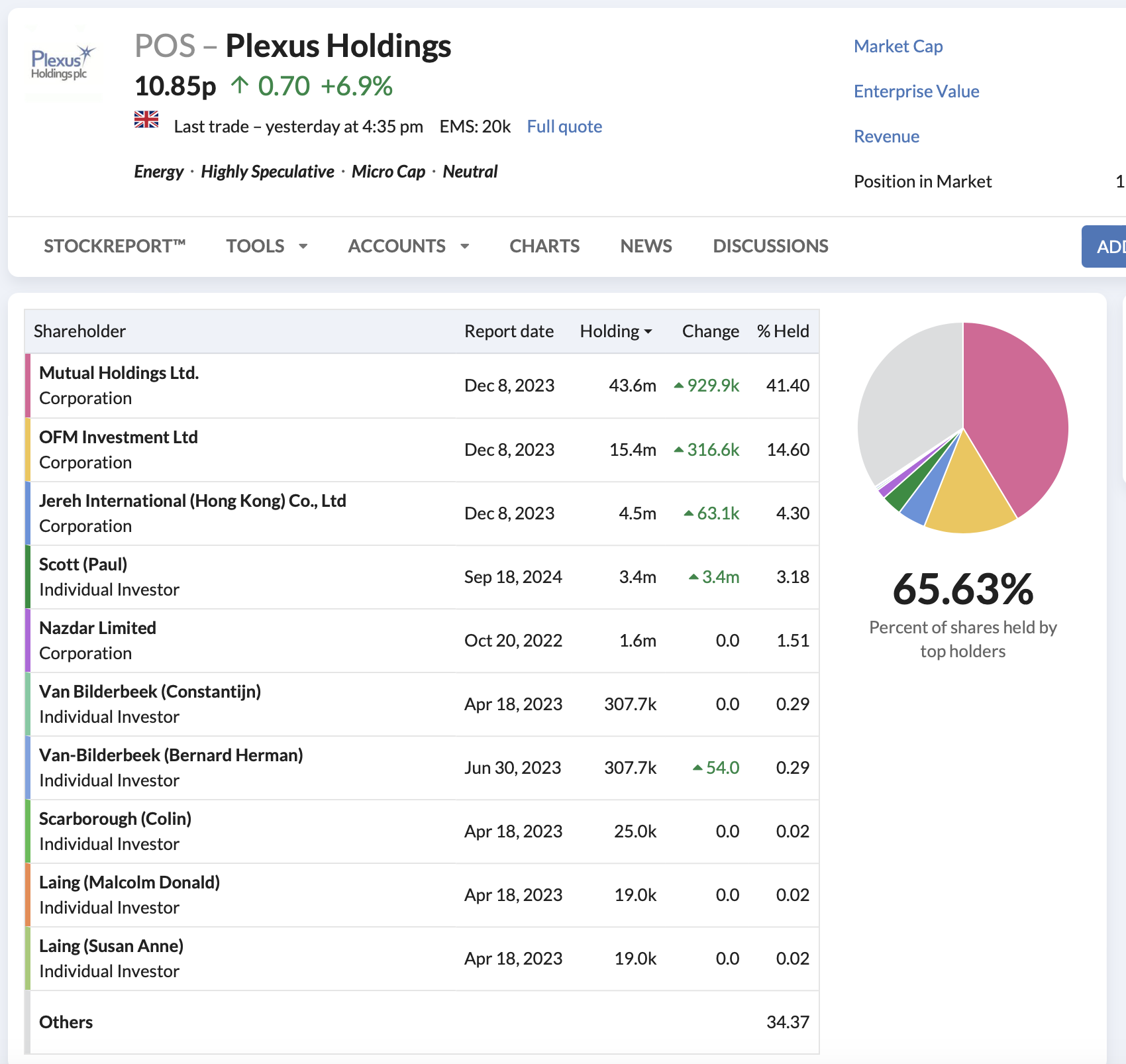Screen dimensions: 1126x1064
Task: Click the Change column header
Action: coord(711,331)
